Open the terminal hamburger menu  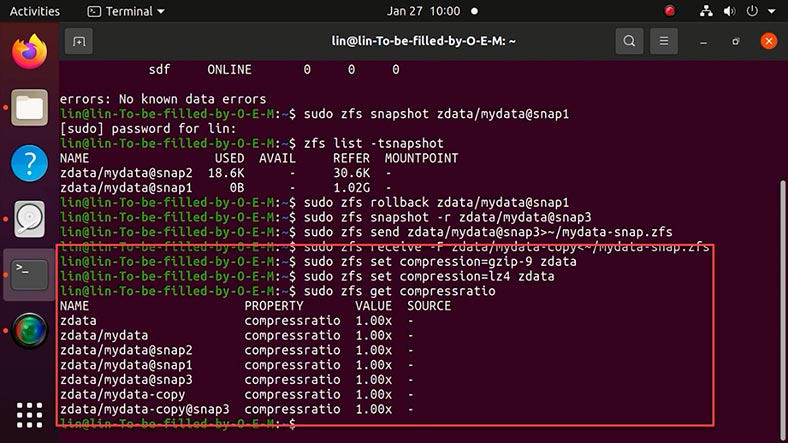click(663, 41)
